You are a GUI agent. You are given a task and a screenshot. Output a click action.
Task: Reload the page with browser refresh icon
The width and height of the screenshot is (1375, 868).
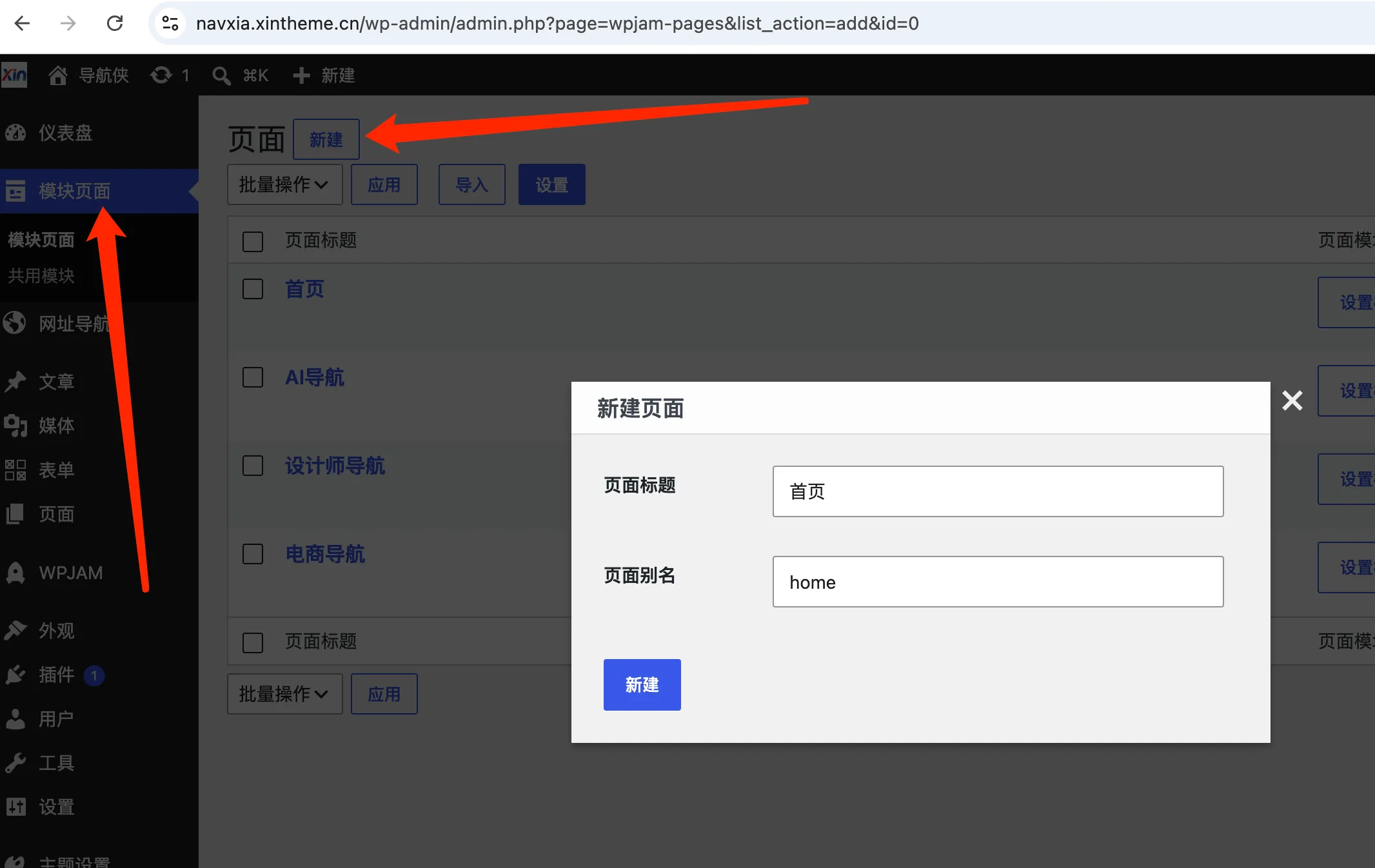115,24
